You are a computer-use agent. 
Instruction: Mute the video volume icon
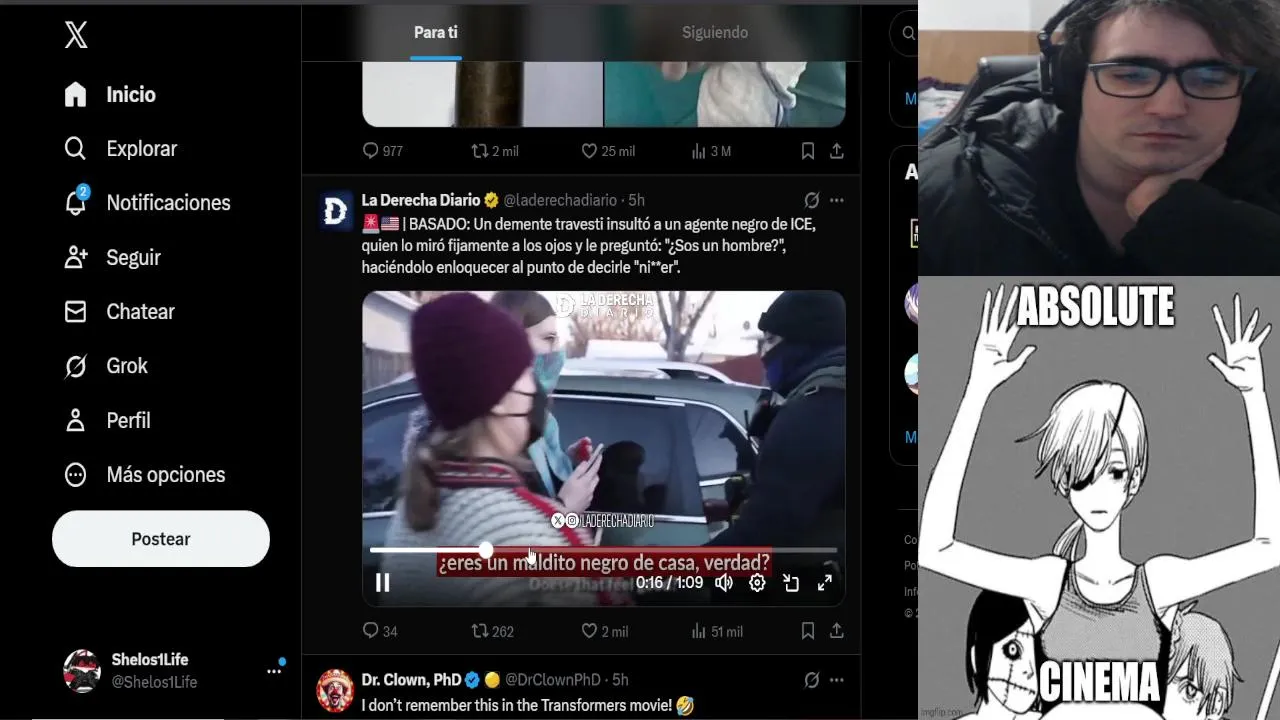click(x=724, y=583)
